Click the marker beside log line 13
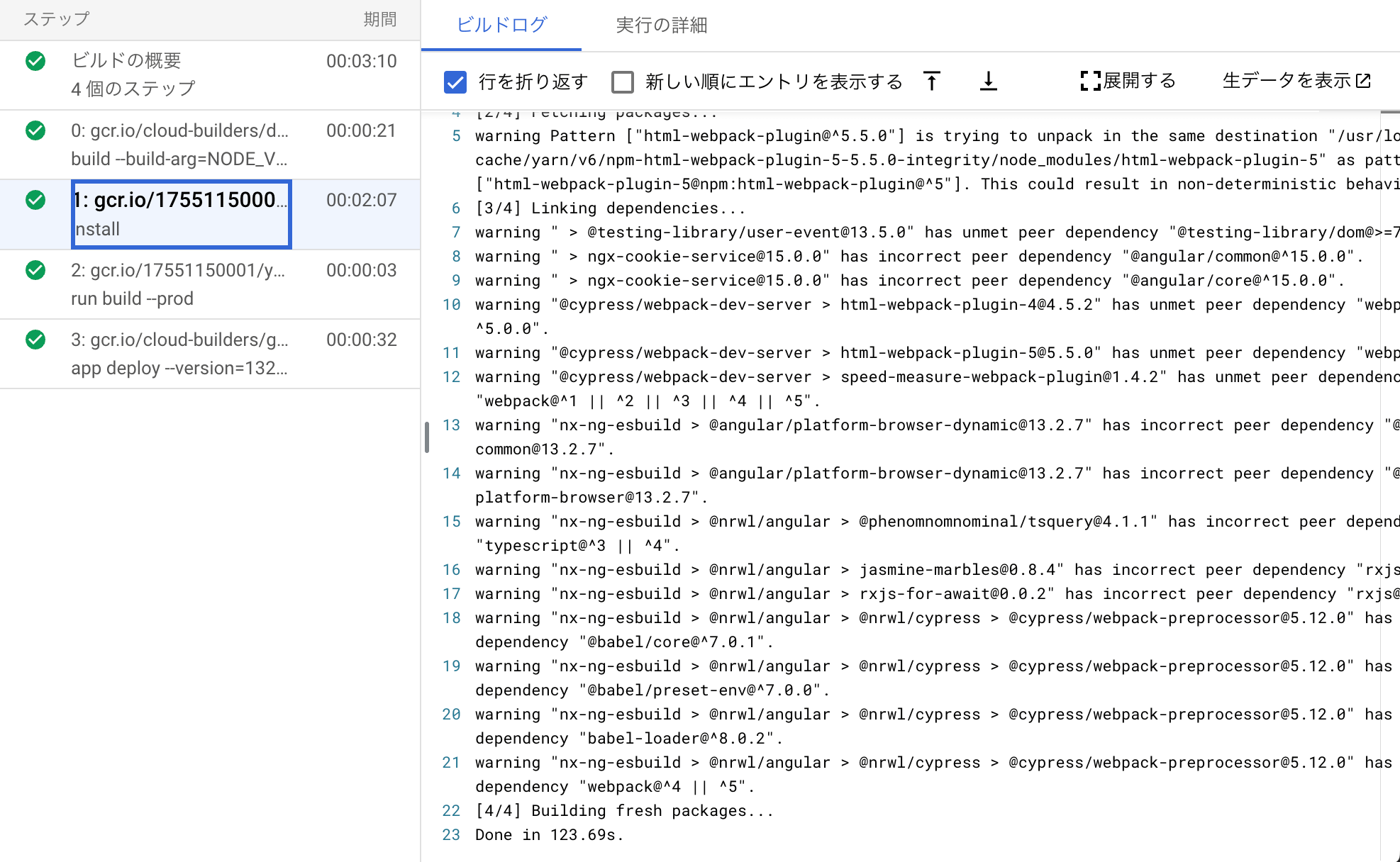 coord(427,437)
